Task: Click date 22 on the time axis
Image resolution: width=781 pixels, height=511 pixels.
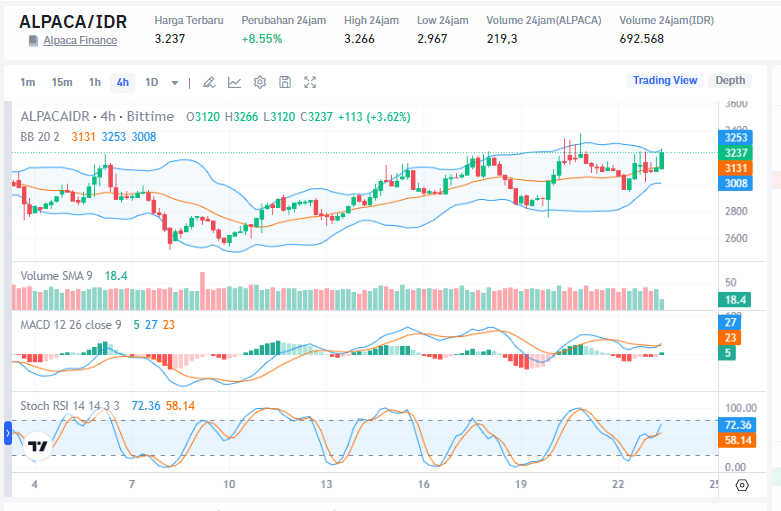Action: tap(618, 484)
